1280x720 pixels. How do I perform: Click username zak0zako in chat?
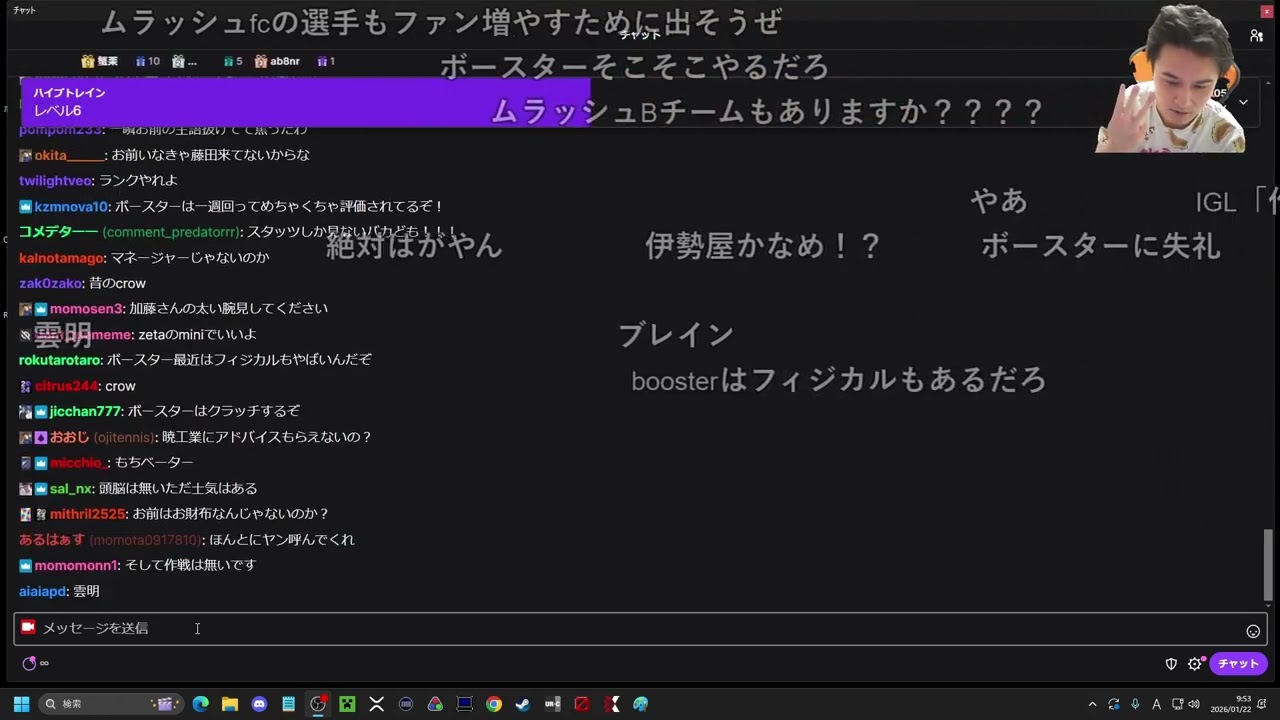[x=50, y=283]
